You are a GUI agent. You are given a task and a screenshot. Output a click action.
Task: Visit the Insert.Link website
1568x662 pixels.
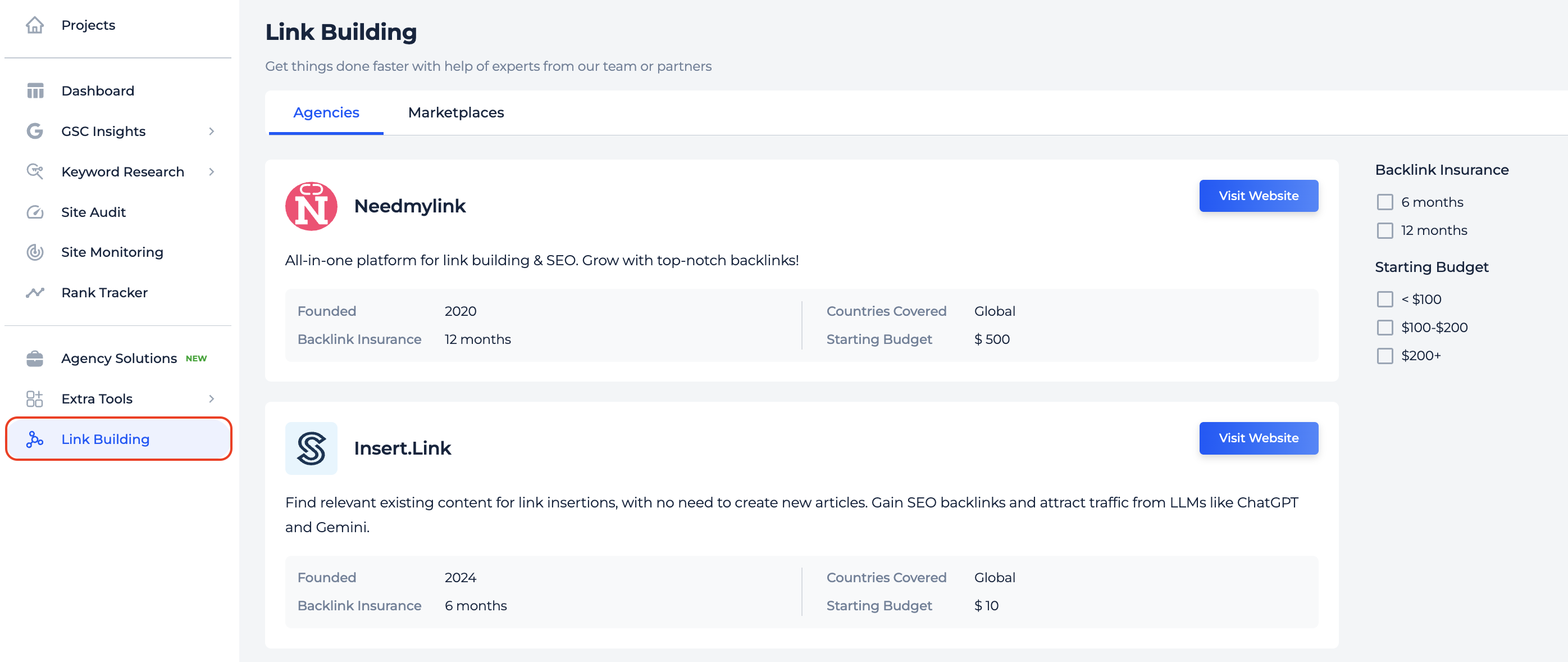(x=1258, y=438)
